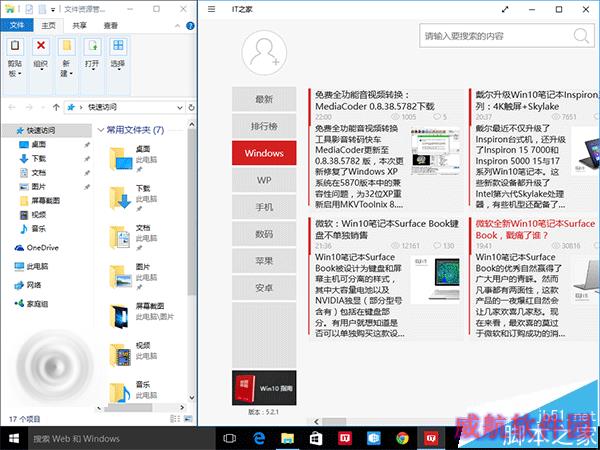Image resolution: width=600 pixels, height=450 pixels.
Task: Click the back arrow in File Explorer
Action: click(12, 107)
